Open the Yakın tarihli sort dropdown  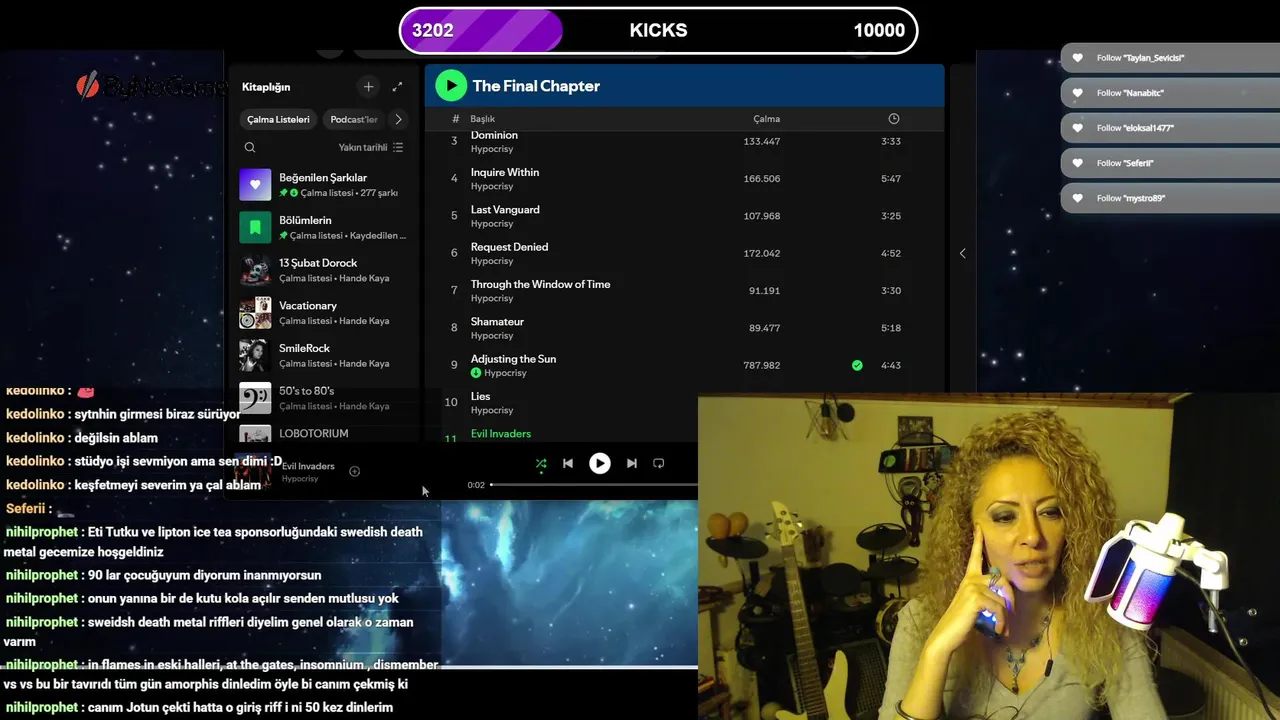[x=370, y=147]
